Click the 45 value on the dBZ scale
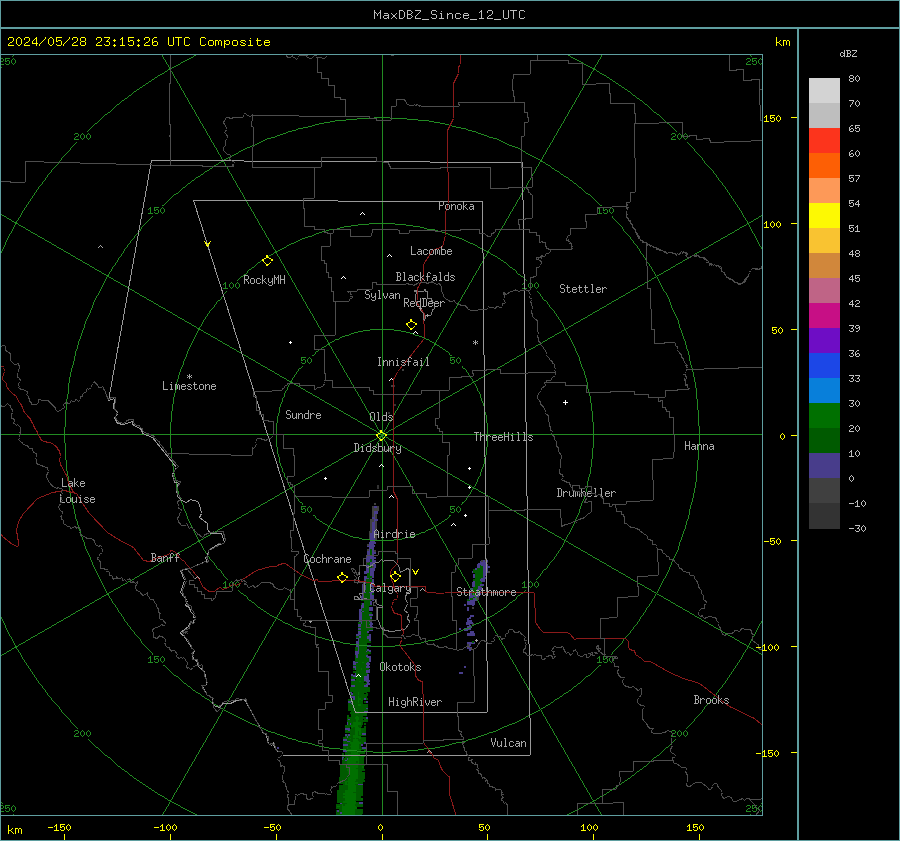 854,278
